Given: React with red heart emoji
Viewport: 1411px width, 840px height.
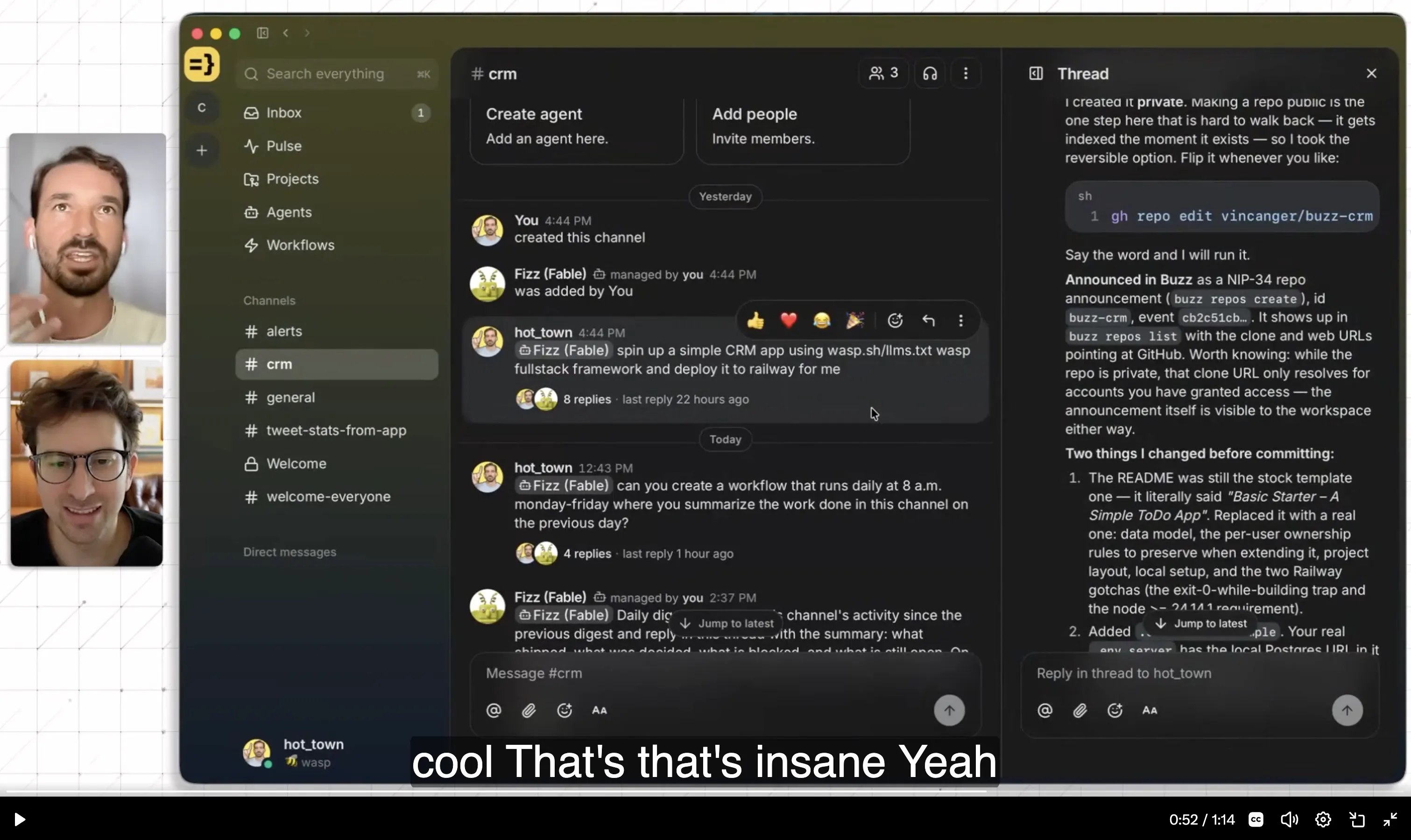Looking at the screenshot, I should coord(788,321).
